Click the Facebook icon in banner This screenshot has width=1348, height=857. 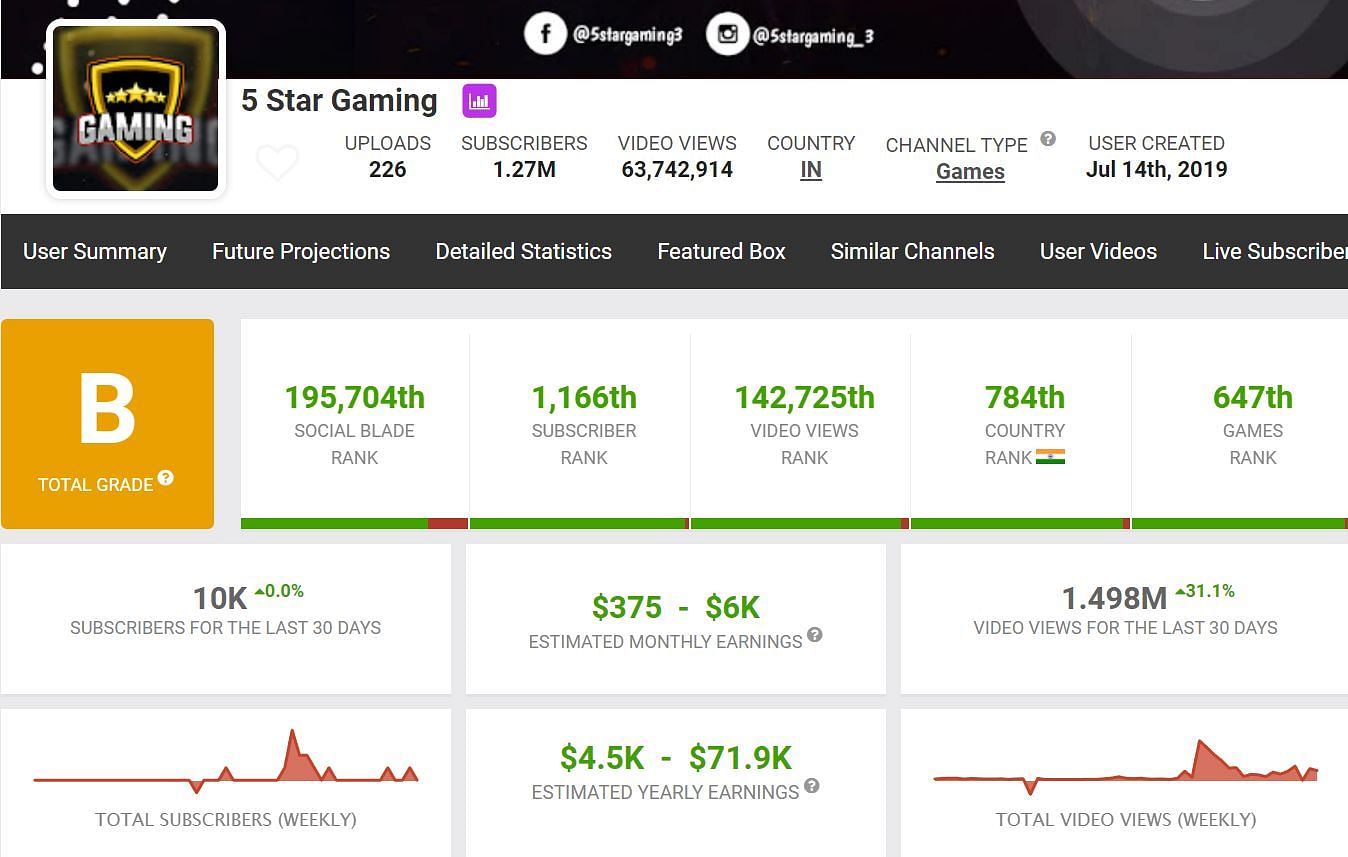point(545,35)
